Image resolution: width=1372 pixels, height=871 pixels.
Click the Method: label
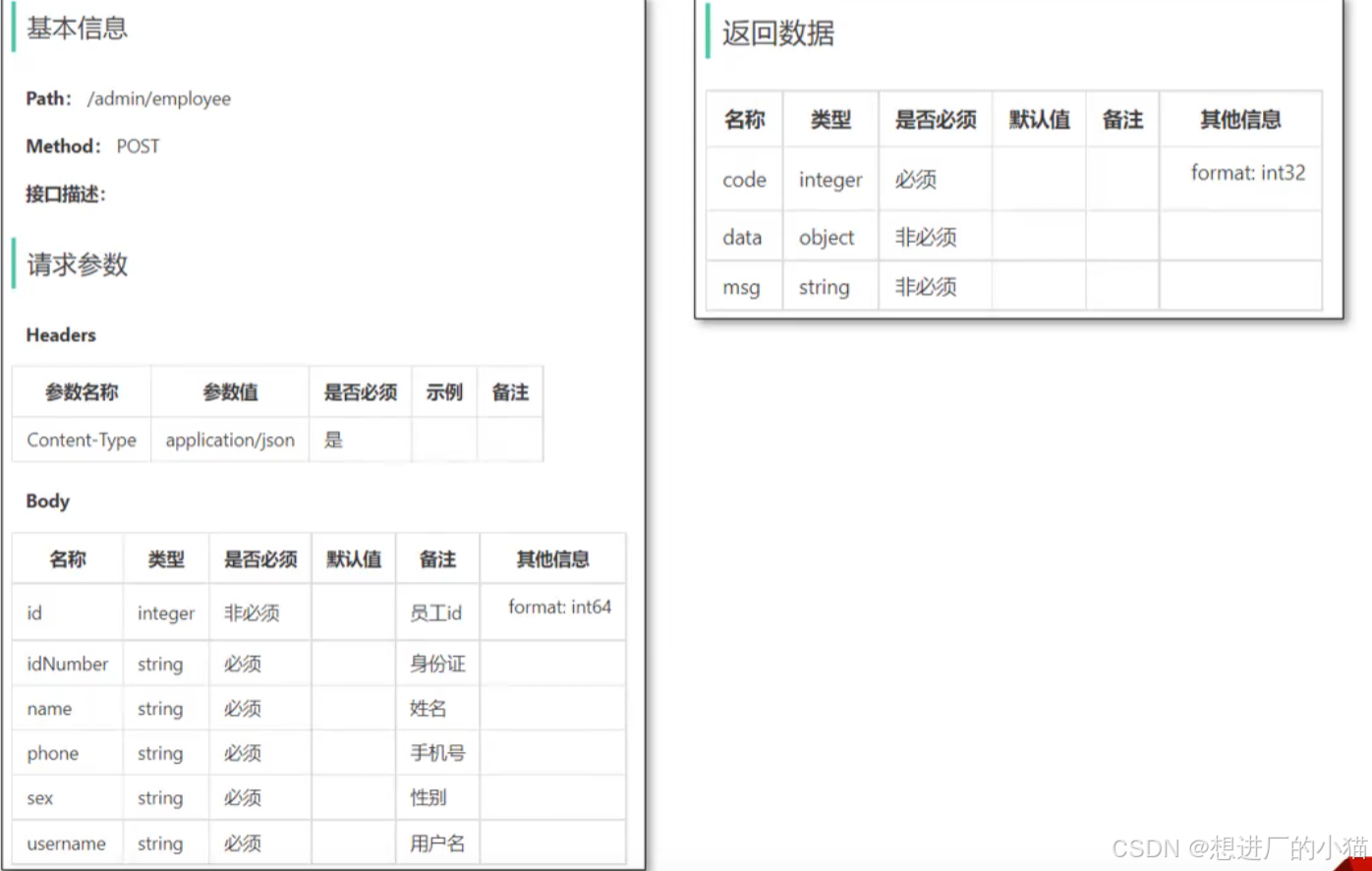pyautogui.click(x=63, y=146)
